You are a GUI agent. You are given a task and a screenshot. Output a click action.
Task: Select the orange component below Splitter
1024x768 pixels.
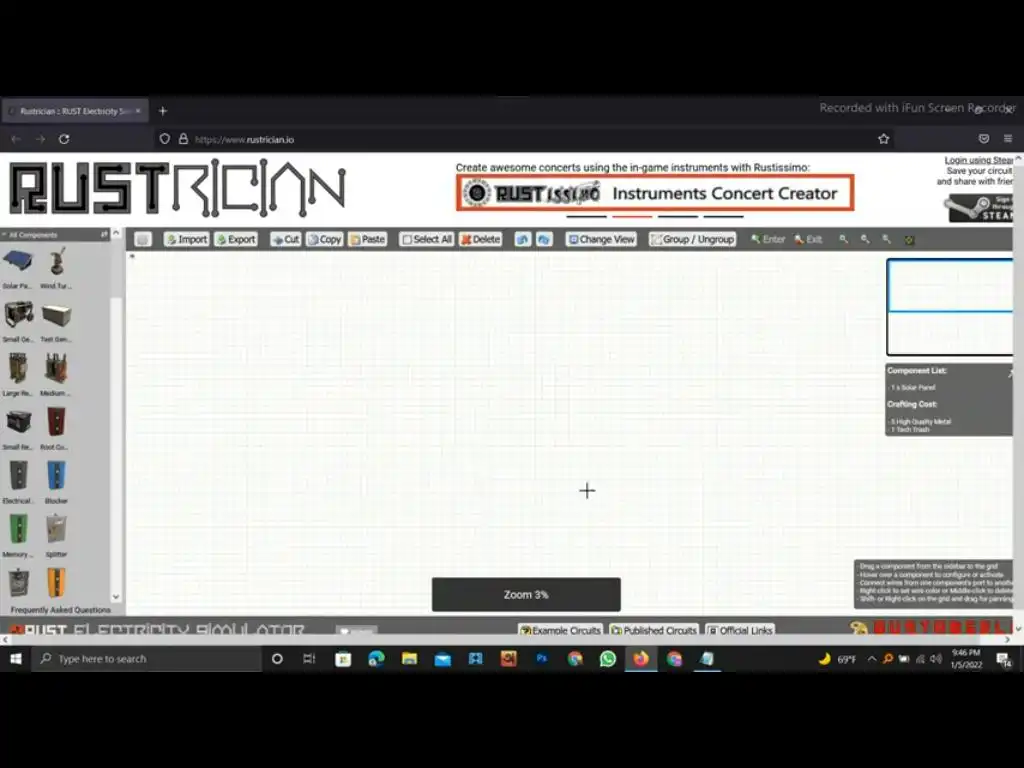56,583
